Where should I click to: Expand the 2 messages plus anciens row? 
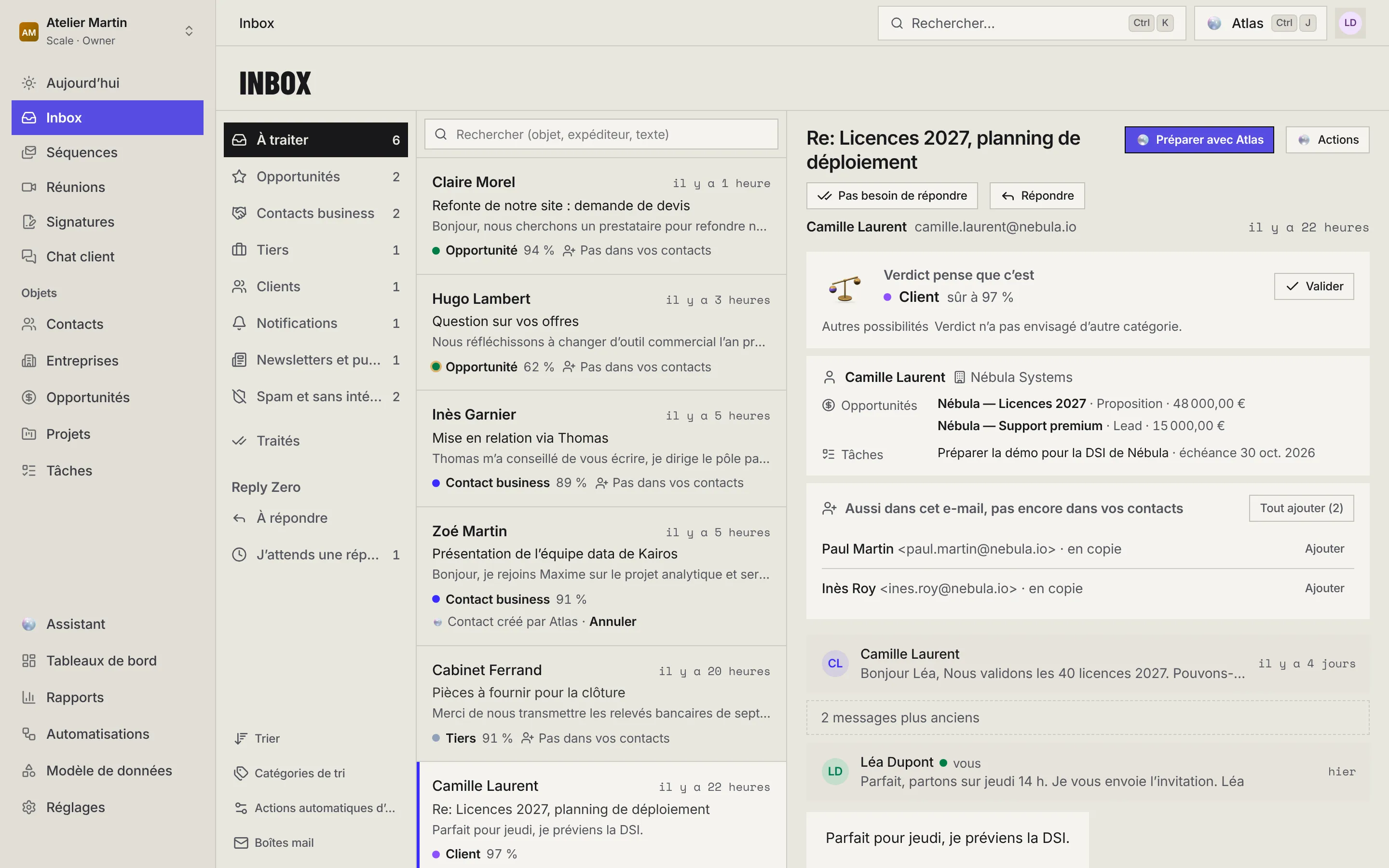pos(1088,718)
